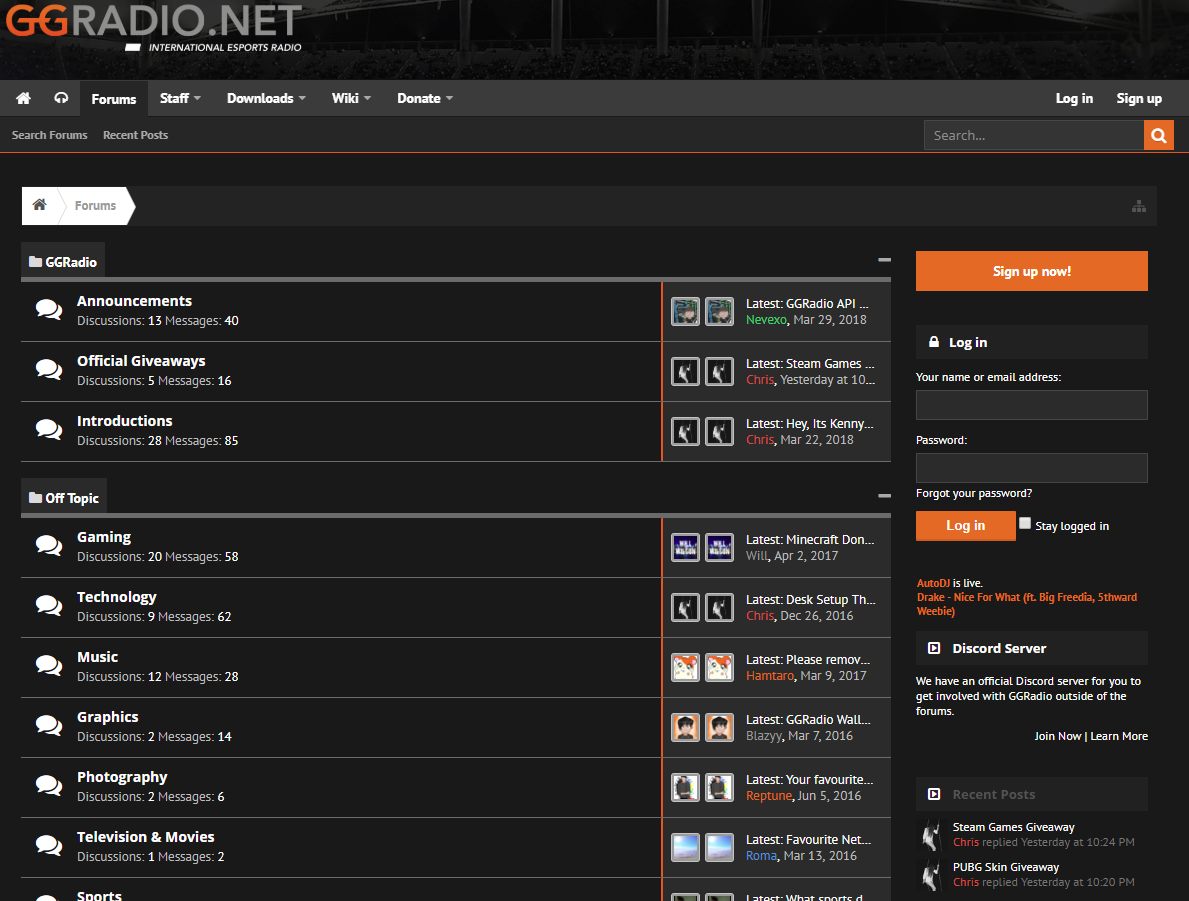Click the Music forum speech bubble icon

[49, 666]
